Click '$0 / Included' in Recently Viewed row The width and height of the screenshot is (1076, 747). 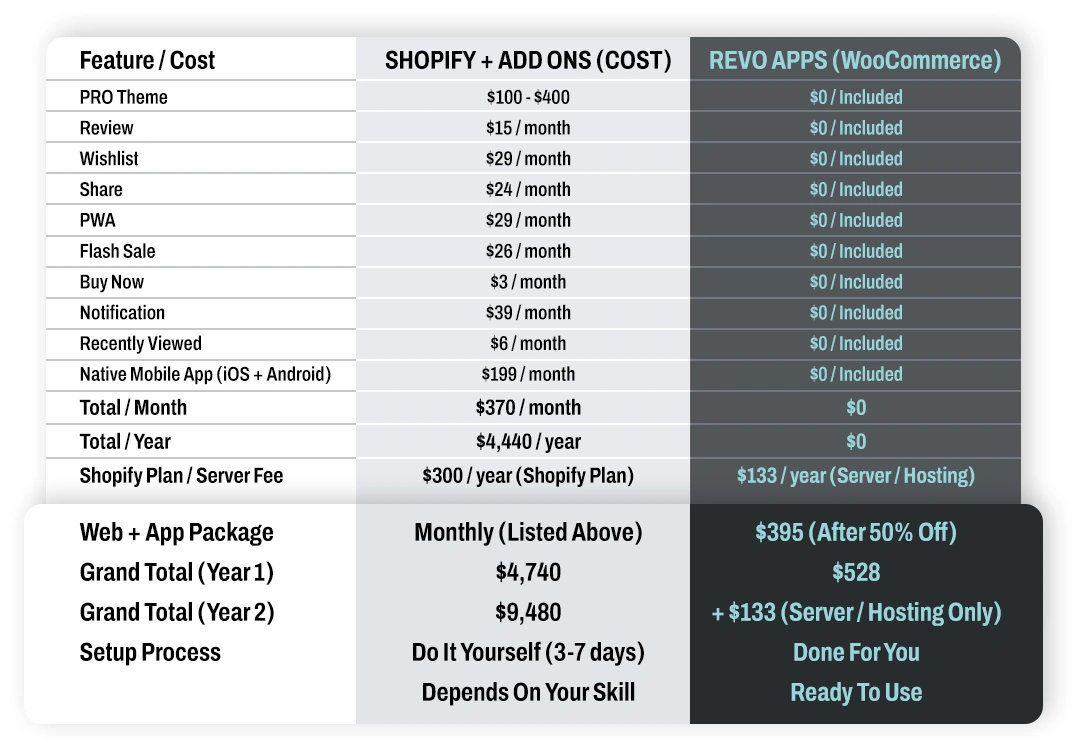(x=856, y=344)
